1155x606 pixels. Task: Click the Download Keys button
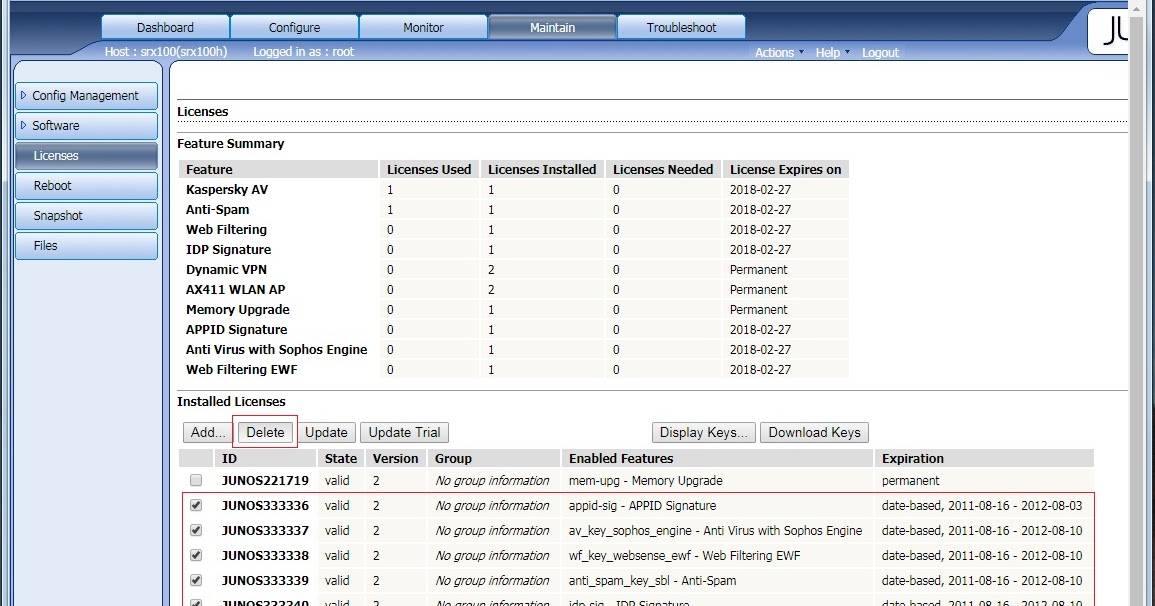[x=815, y=432]
